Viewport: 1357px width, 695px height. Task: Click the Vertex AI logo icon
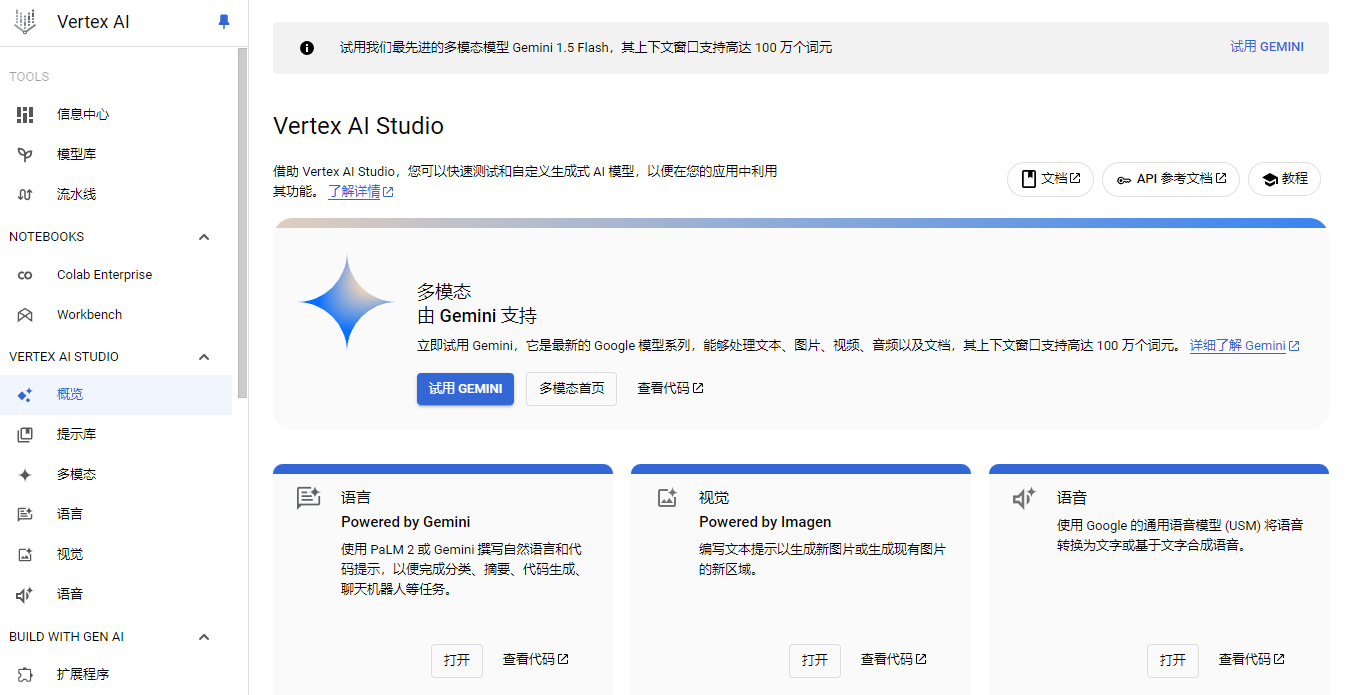[x=25, y=21]
